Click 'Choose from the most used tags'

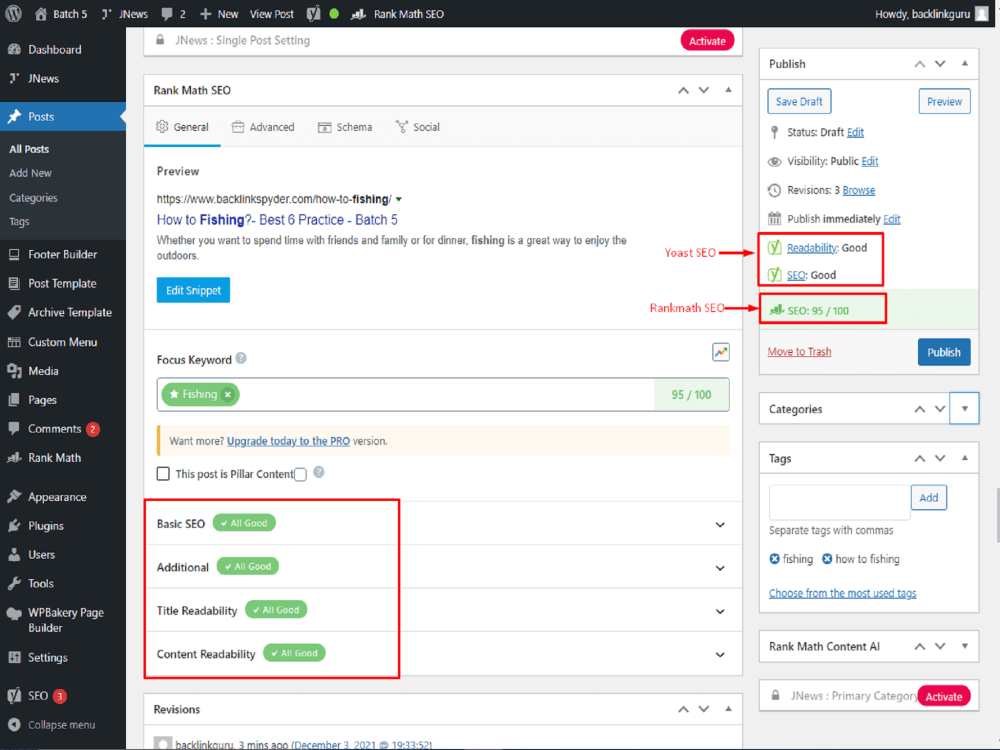tap(842, 593)
